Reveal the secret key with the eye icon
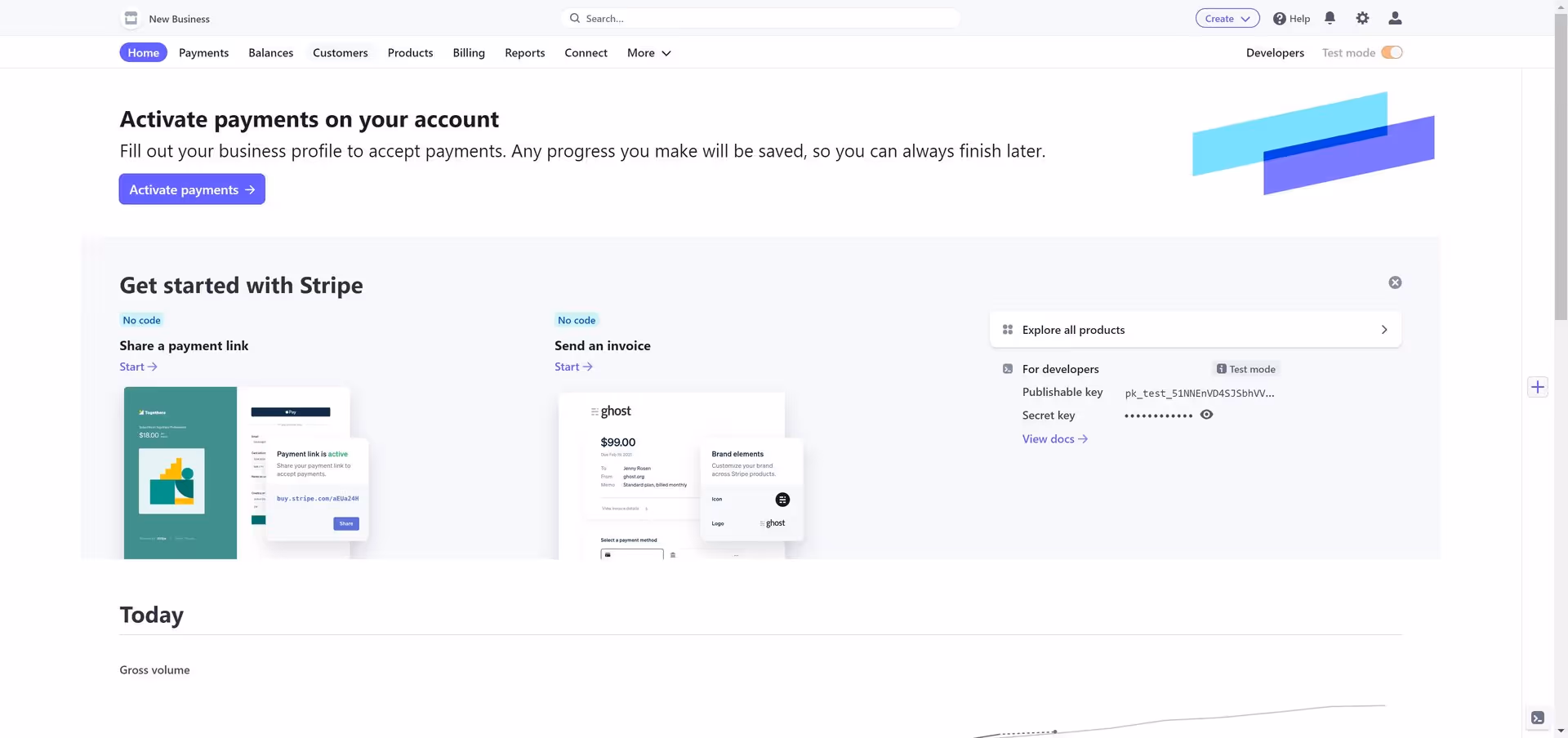The image size is (1568, 738). coord(1206,415)
